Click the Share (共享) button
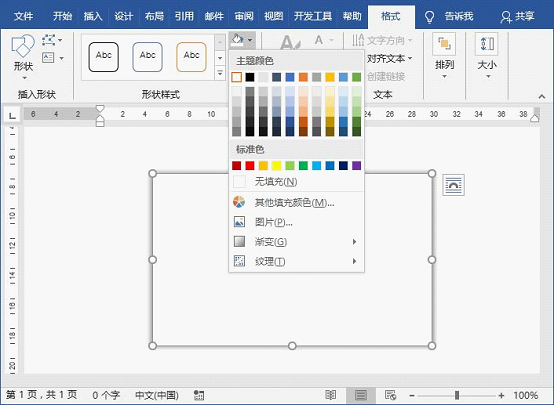The image size is (554, 405). coord(518,16)
